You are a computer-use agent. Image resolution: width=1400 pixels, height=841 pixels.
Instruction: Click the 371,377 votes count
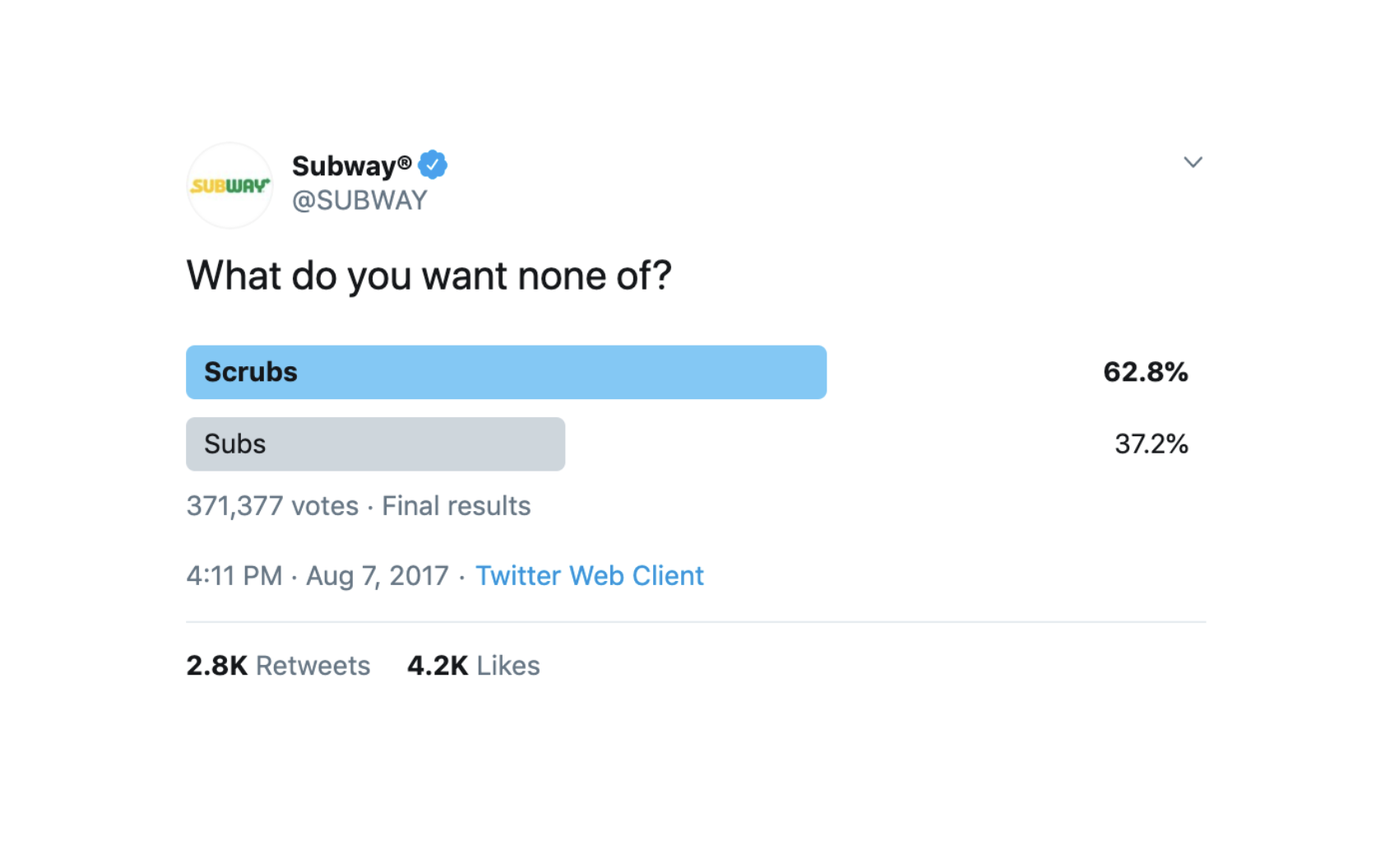point(272,505)
